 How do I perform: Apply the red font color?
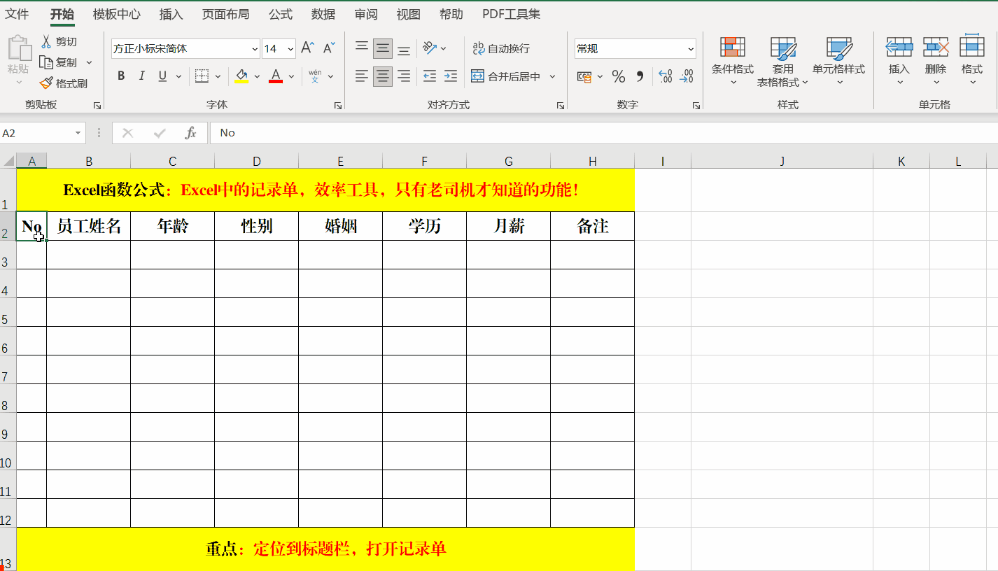click(276, 76)
